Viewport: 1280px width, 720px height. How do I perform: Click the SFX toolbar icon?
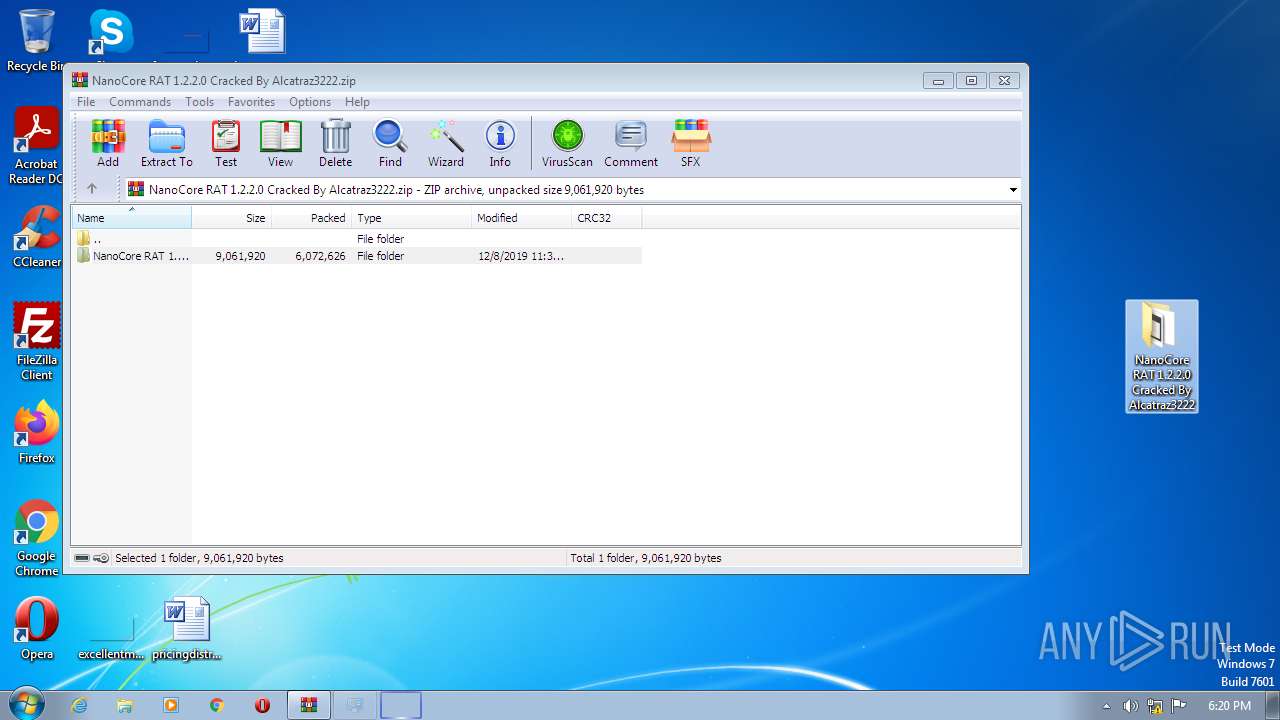click(x=690, y=144)
